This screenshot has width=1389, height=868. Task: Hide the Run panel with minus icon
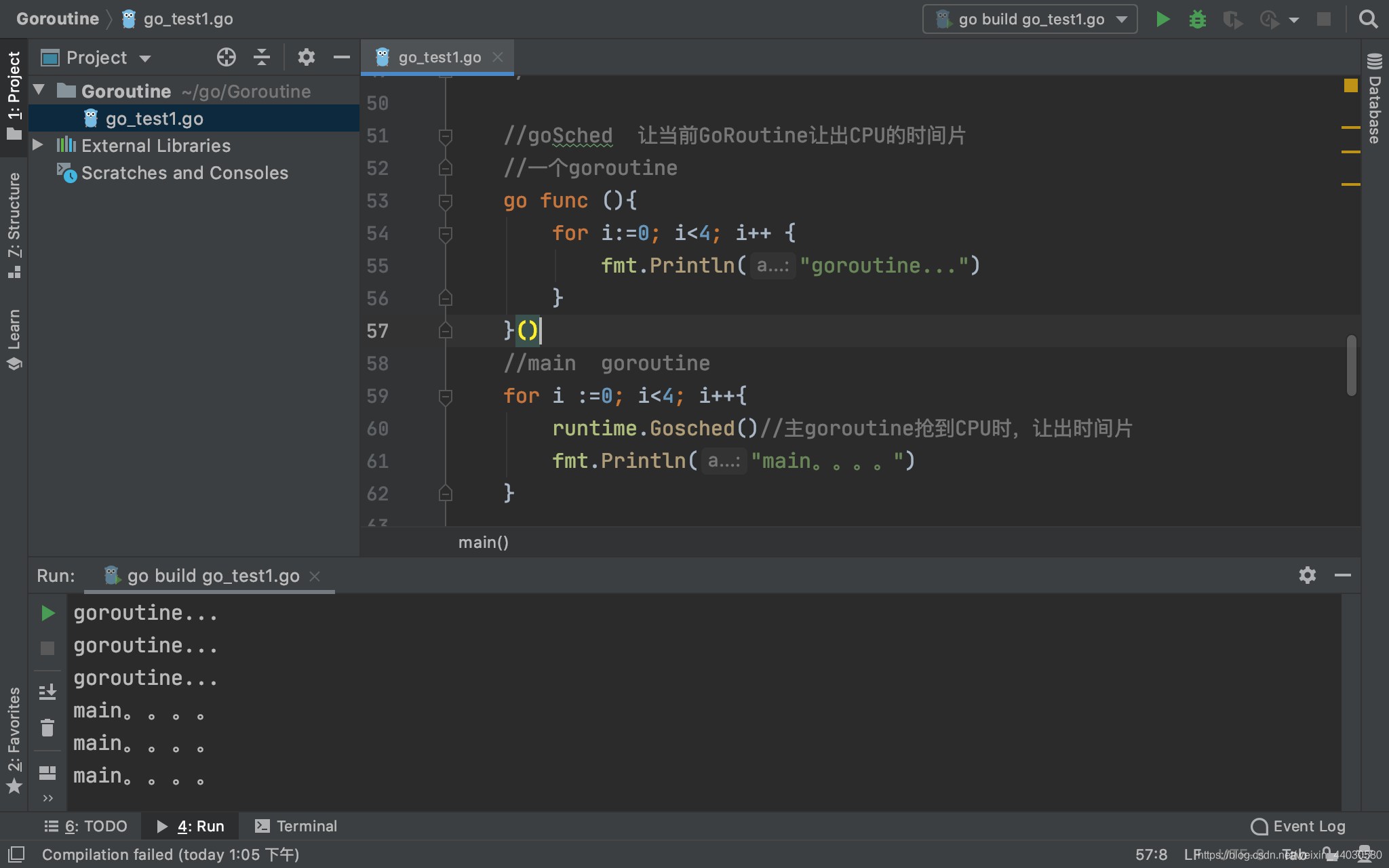pyautogui.click(x=1342, y=575)
